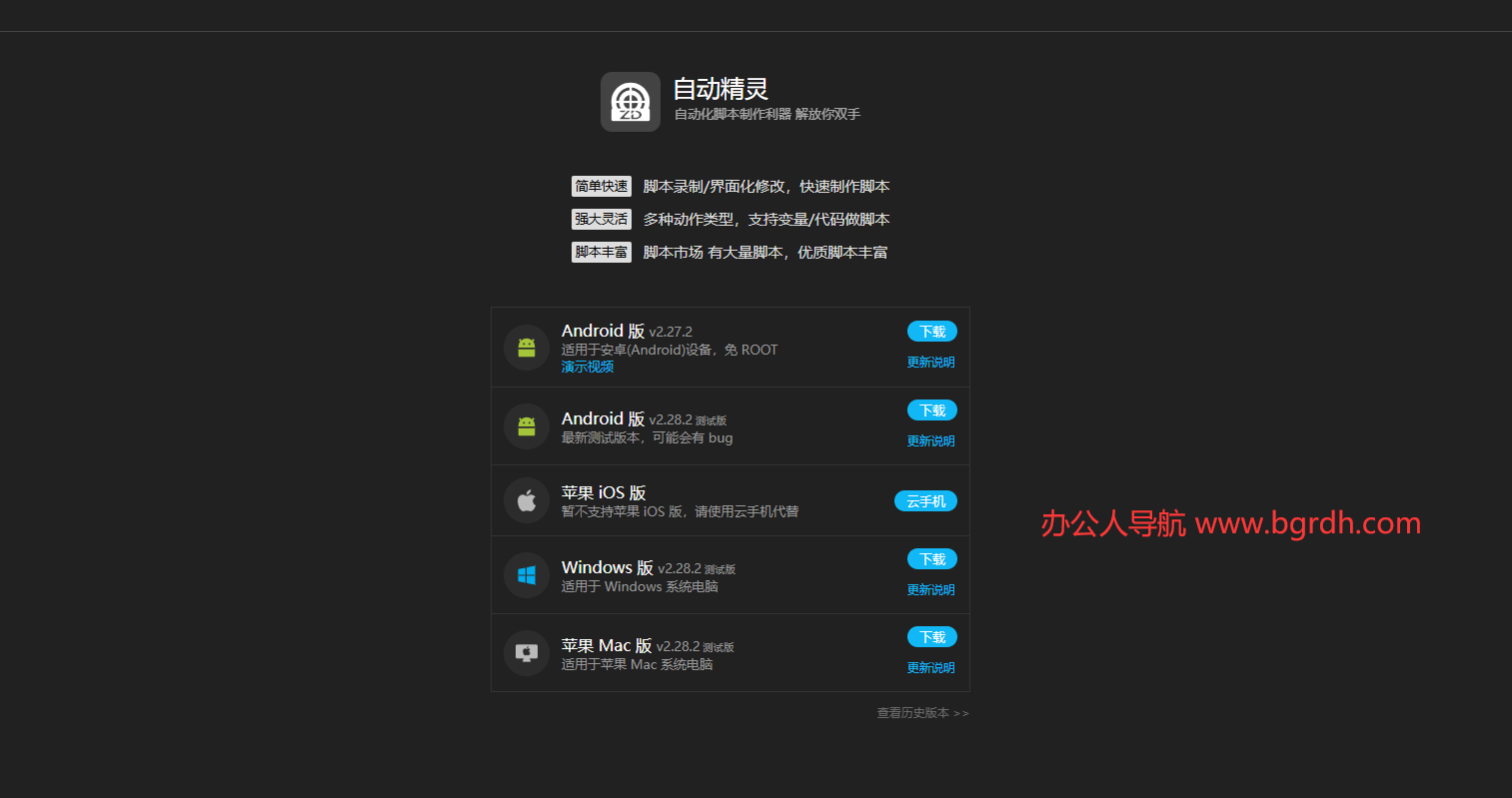View 更新说明 for Android v2.27.2

point(930,363)
